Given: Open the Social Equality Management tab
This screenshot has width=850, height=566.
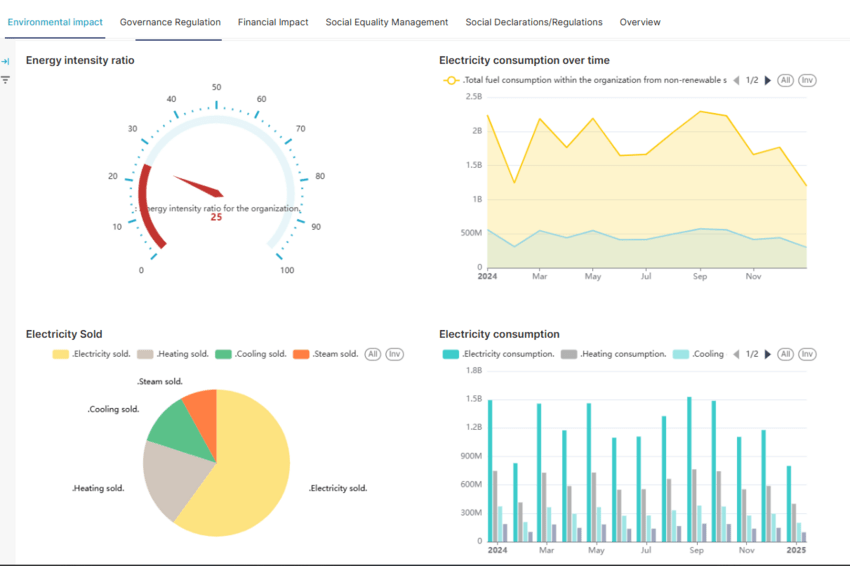Looking at the screenshot, I should (x=387, y=22).
